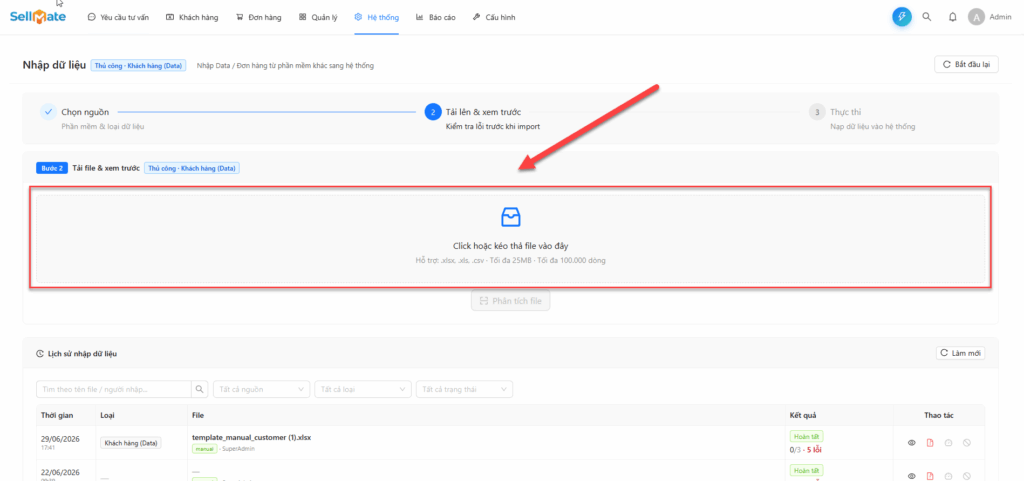Click the inbox upload icon in drop zone
The width and height of the screenshot is (1024, 481).
[511, 217]
